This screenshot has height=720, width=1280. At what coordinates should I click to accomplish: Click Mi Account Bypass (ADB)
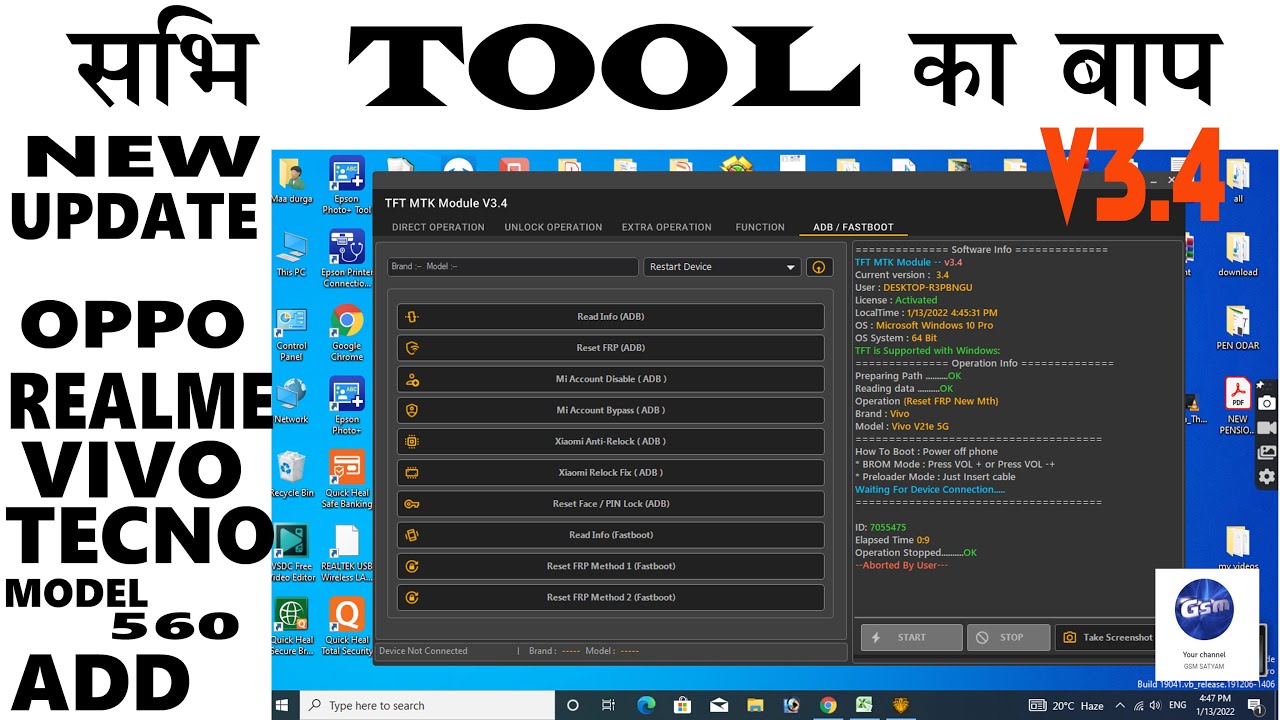[610, 410]
